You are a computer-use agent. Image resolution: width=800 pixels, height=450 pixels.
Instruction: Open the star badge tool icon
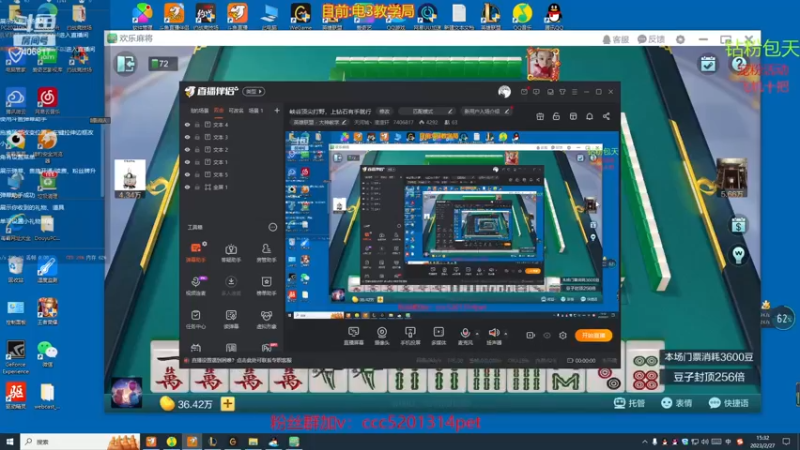point(266,286)
